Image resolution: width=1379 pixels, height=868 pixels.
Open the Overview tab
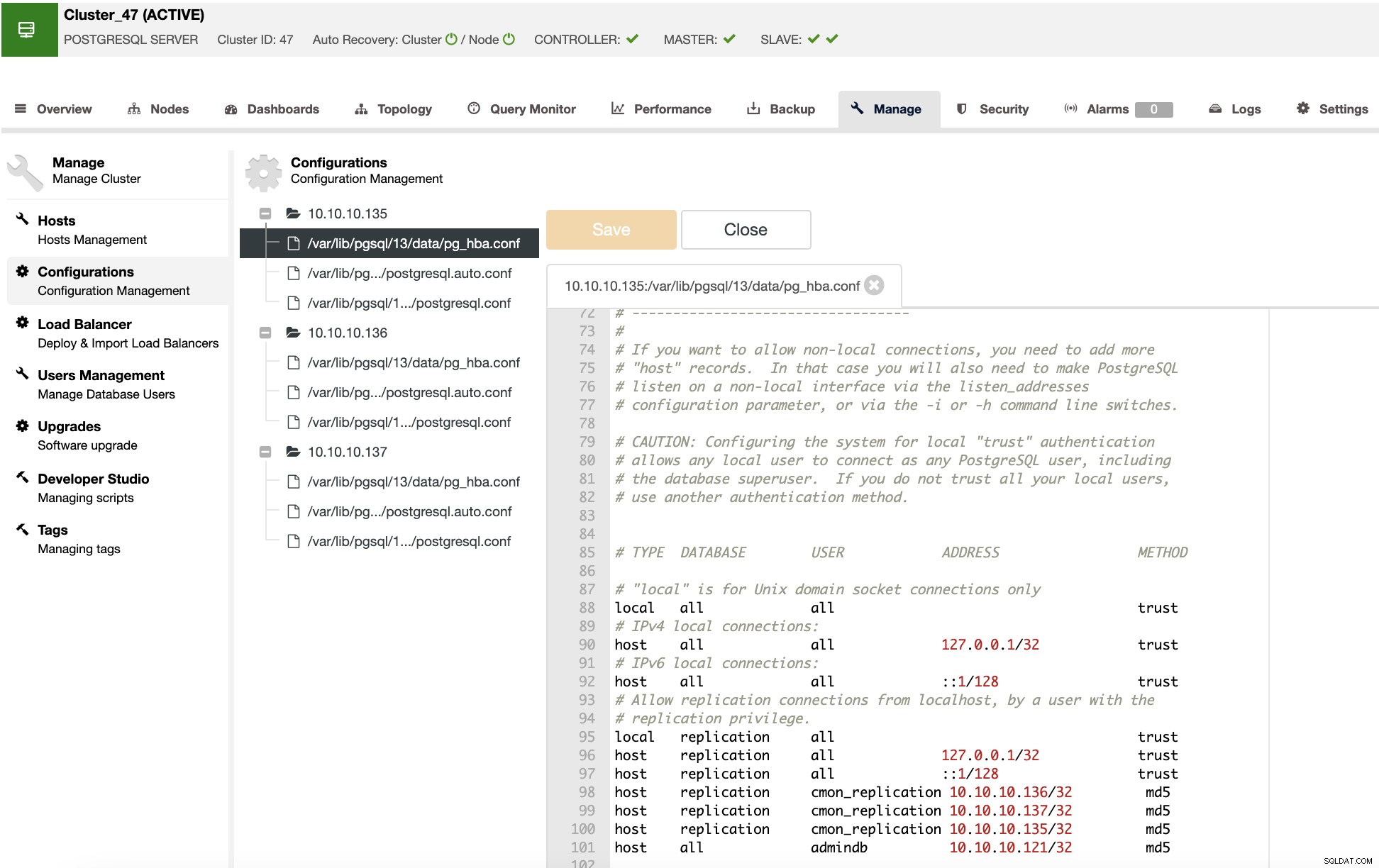pyautogui.click(x=53, y=109)
